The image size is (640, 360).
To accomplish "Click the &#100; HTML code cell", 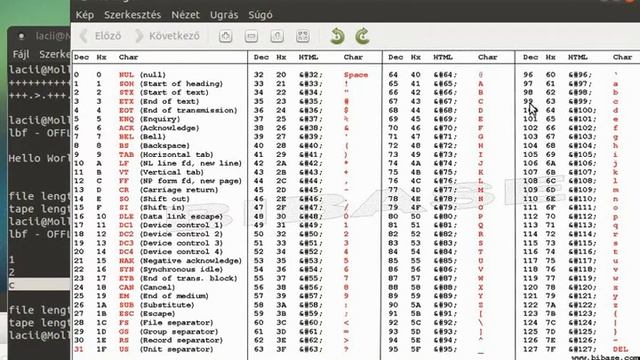I will click(582, 110).
